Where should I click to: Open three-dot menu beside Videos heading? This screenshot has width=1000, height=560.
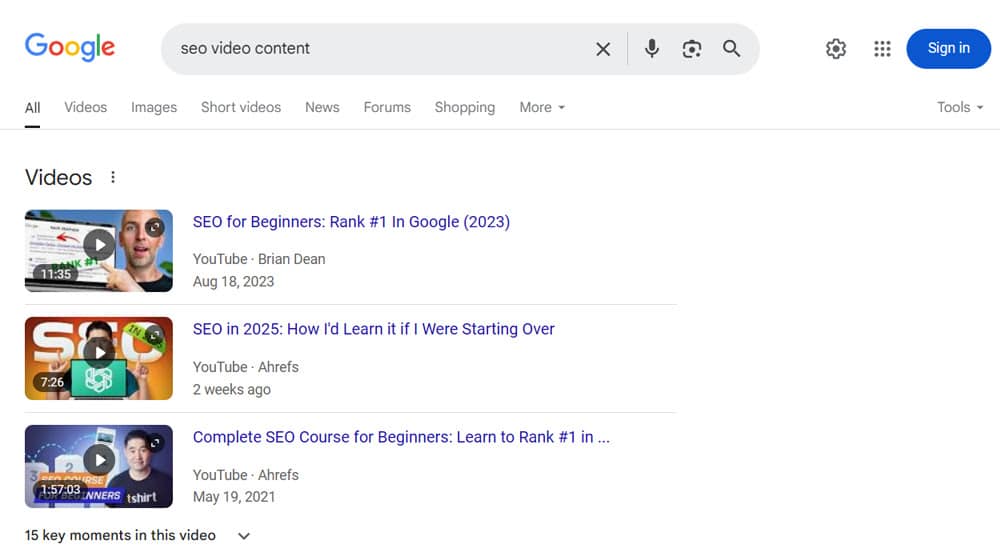tap(113, 177)
